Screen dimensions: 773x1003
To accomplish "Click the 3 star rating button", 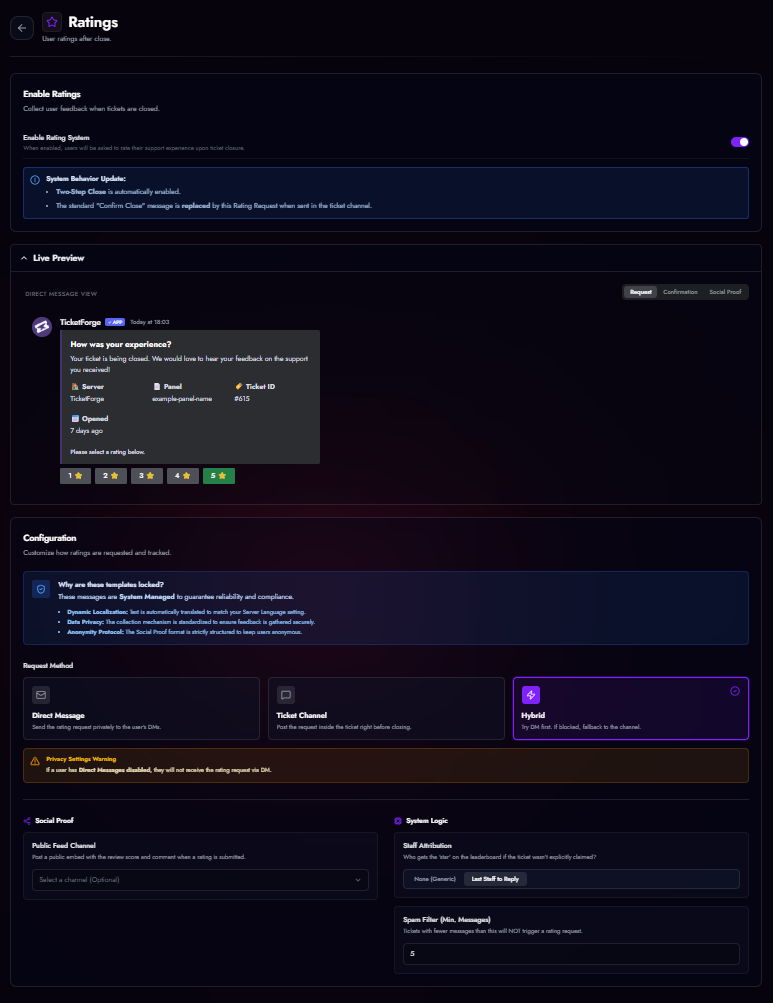I will (x=147, y=476).
